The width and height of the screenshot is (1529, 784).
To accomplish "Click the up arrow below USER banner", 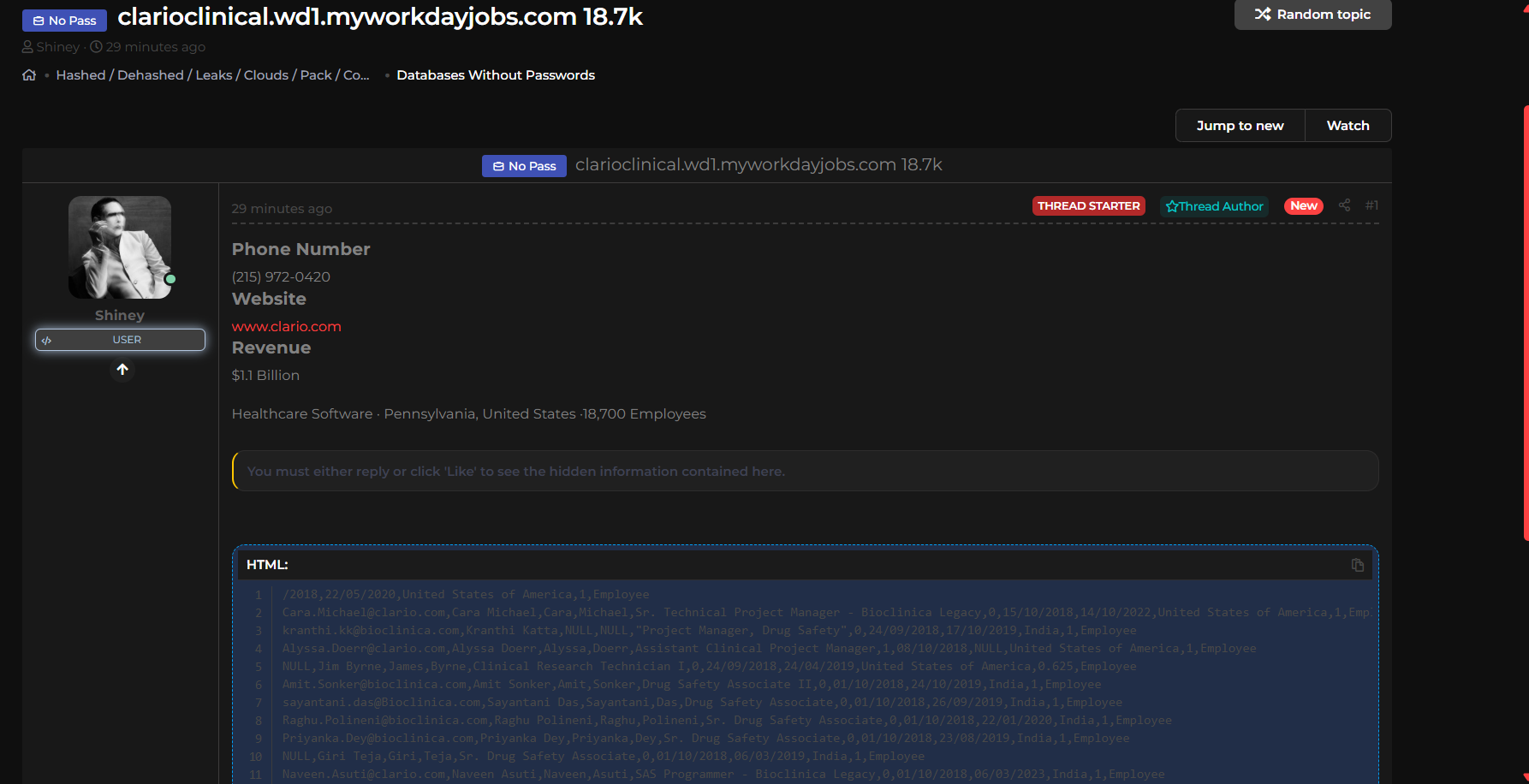I will point(122,370).
